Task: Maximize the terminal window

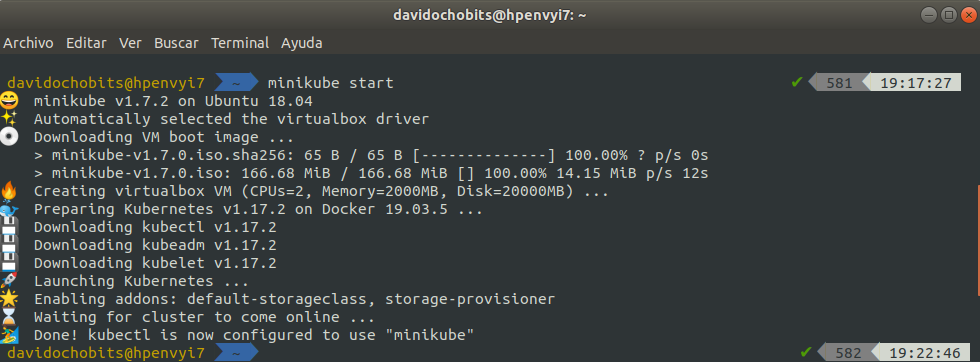Action: [x=949, y=15]
